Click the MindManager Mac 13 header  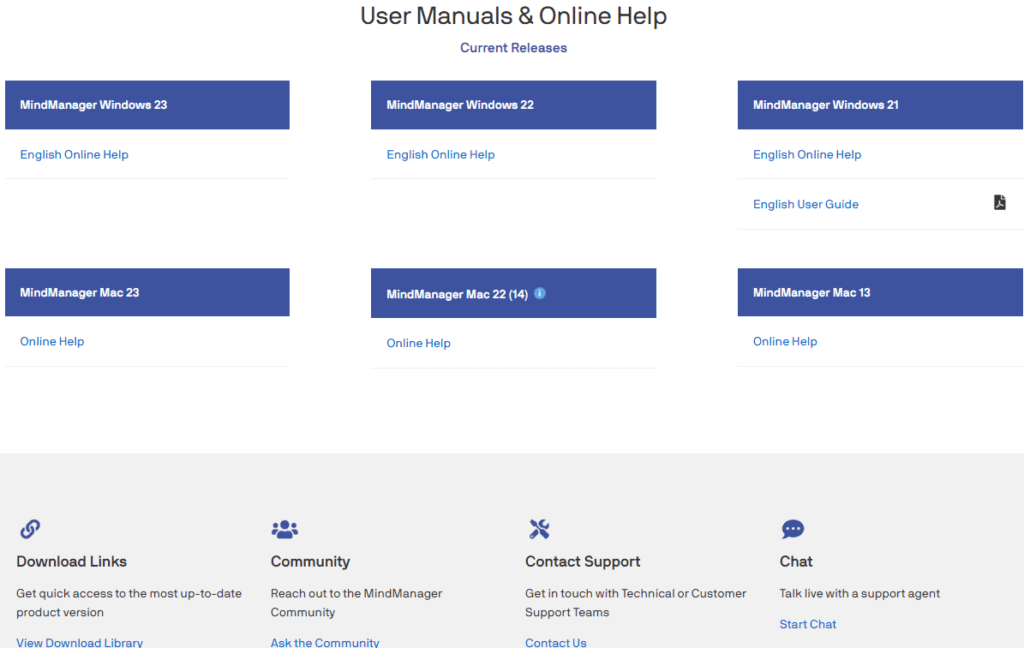click(x=880, y=293)
